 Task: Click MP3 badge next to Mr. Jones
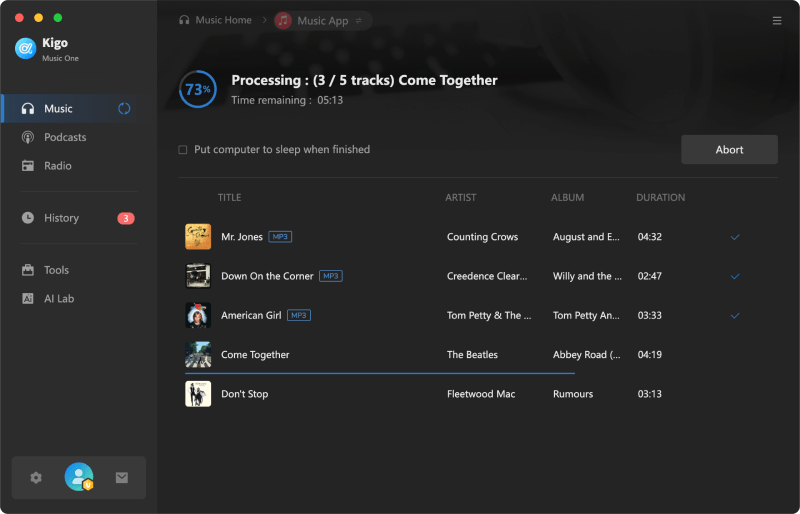(x=280, y=237)
